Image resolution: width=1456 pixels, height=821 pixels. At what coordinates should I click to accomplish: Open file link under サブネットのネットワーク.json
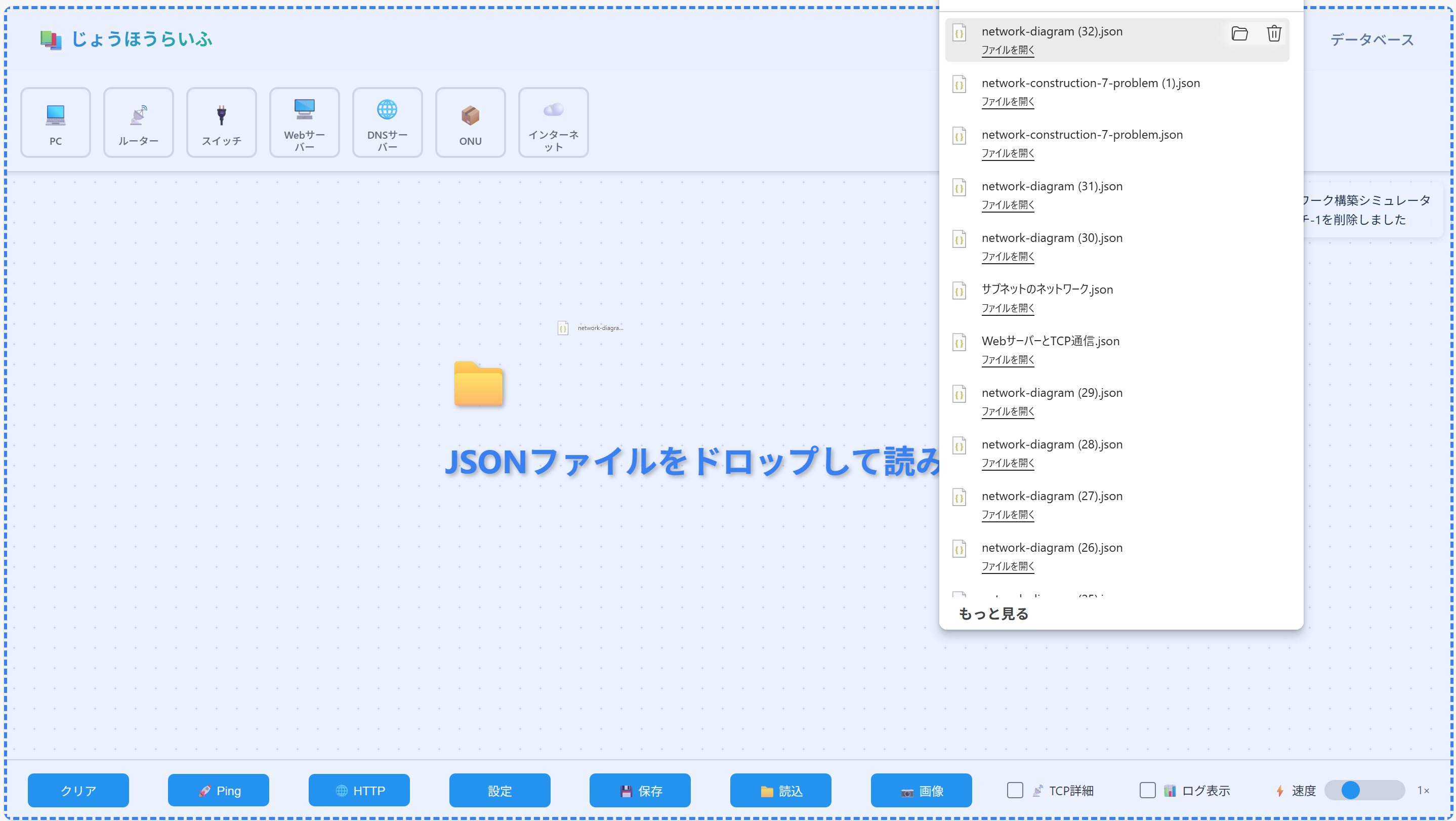(1007, 308)
